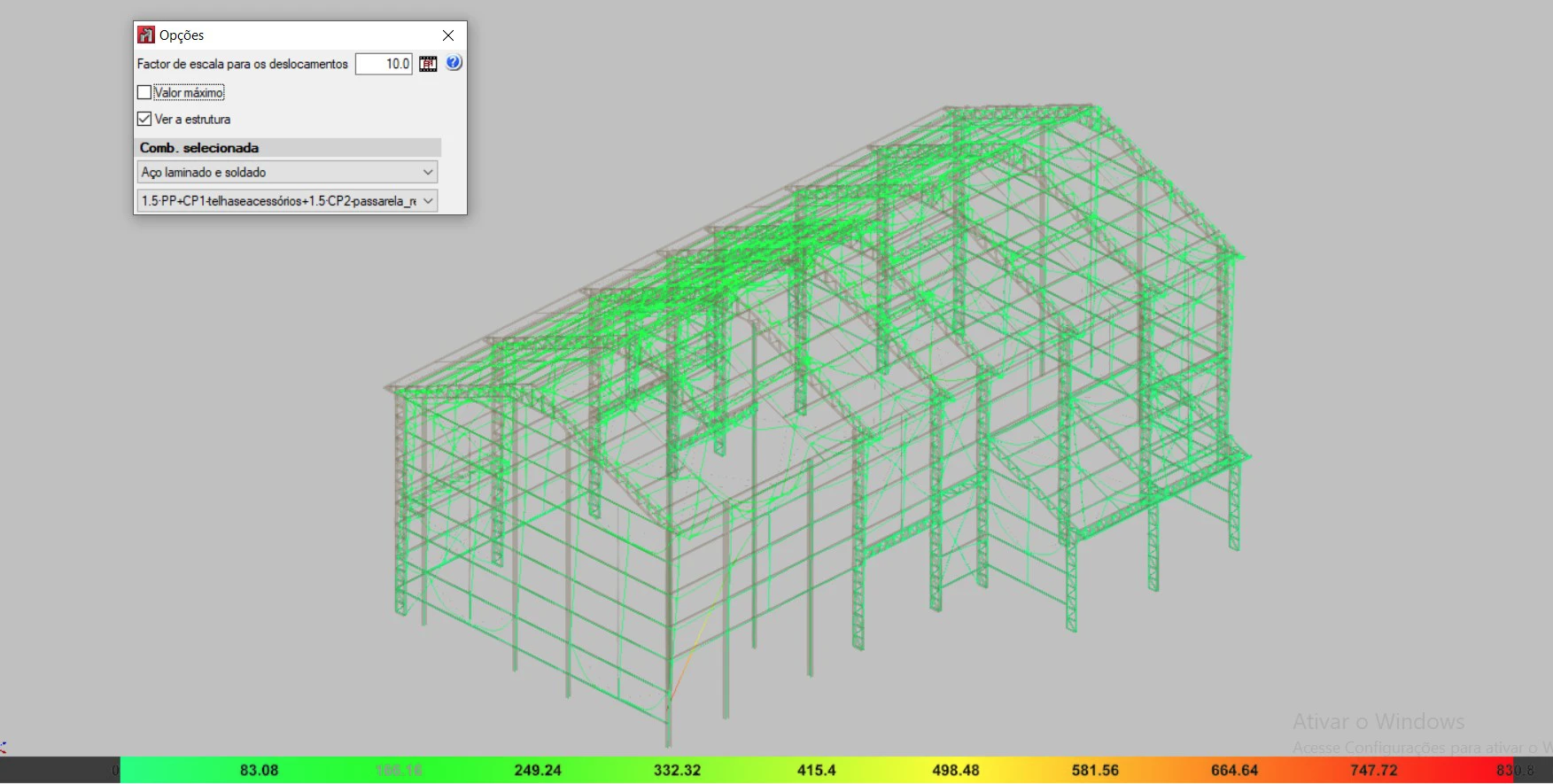The height and width of the screenshot is (784, 1553).
Task: Uncheck the Ver a estrutura checkbox
Action: (x=144, y=119)
